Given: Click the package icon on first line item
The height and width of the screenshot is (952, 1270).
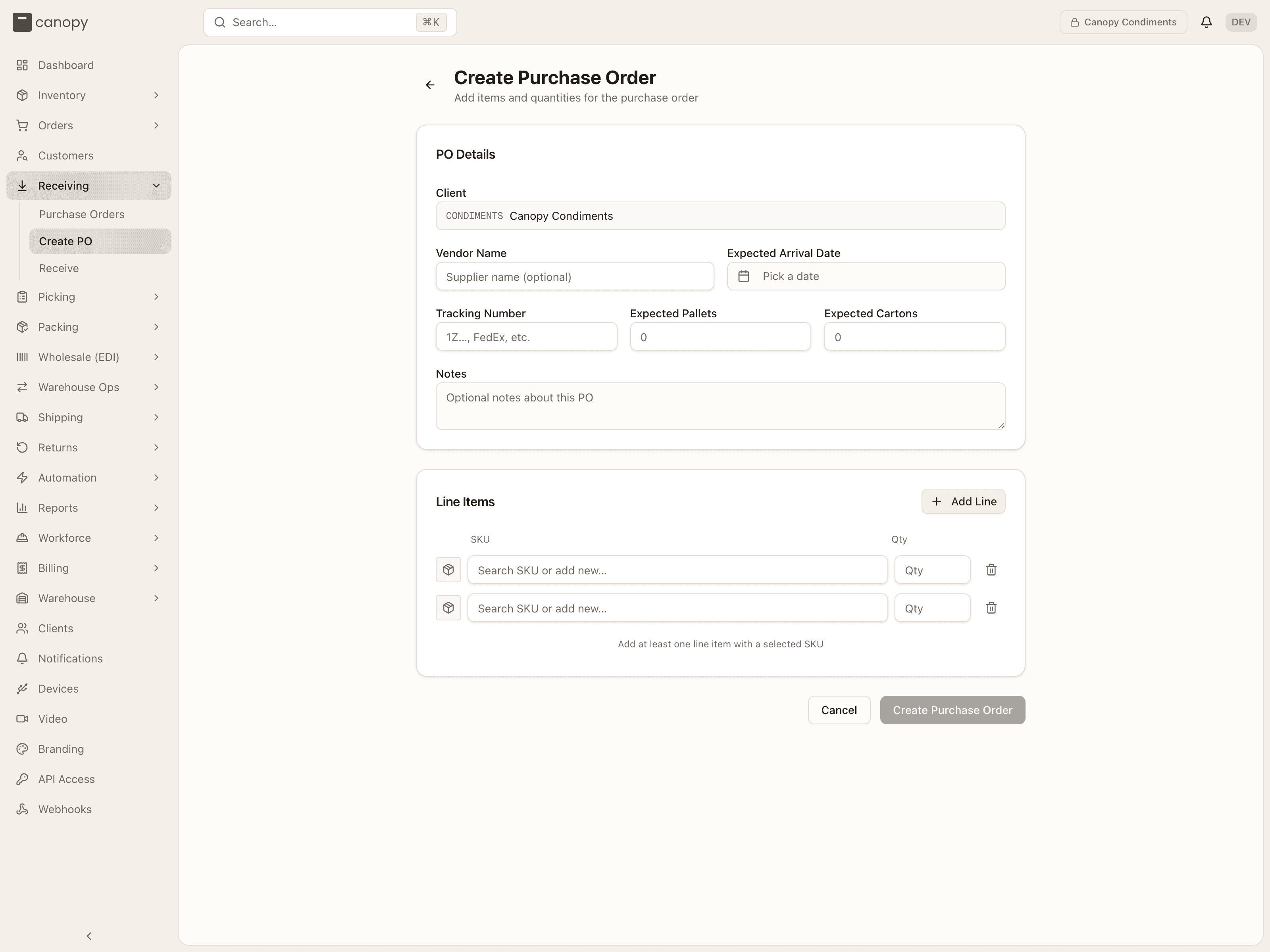Looking at the screenshot, I should [x=448, y=570].
